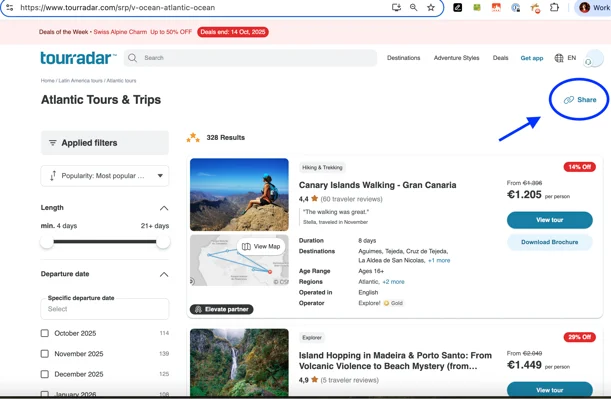The height and width of the screenshot is (399, 611).
Task: Open the browser extensions puzzle icon
Action: (x=554, y=7)
